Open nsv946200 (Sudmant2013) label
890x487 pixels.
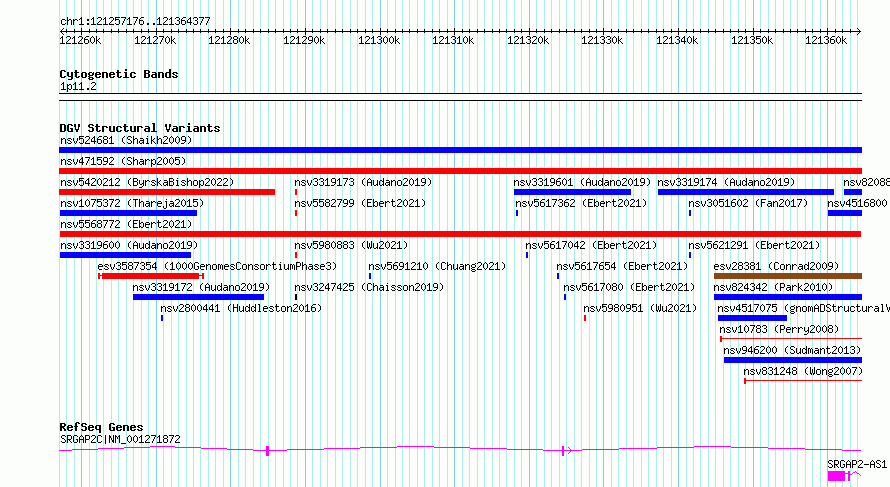click(x=792, y=350)
